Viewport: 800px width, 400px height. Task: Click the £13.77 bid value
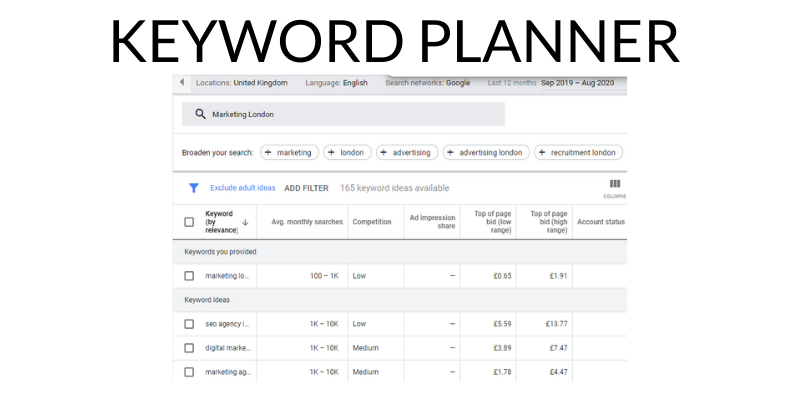point(556,324)
